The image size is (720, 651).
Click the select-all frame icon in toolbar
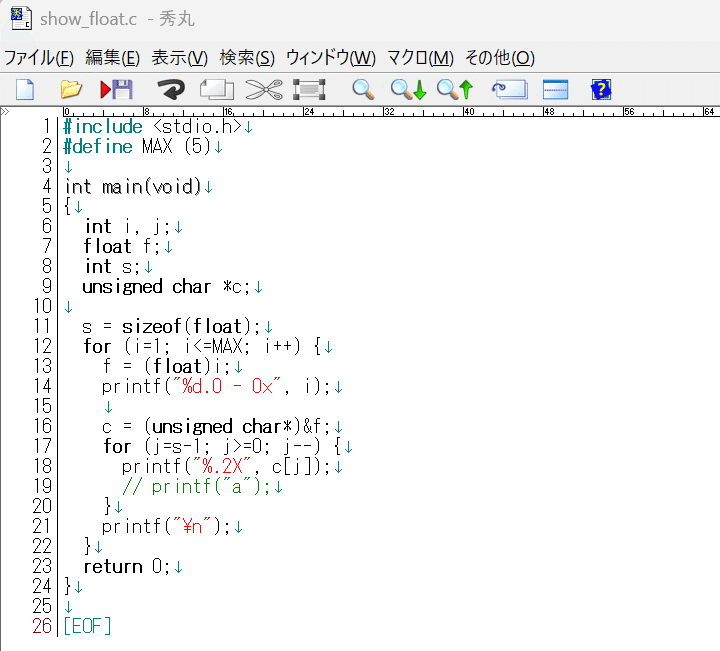tap(309, 89)
